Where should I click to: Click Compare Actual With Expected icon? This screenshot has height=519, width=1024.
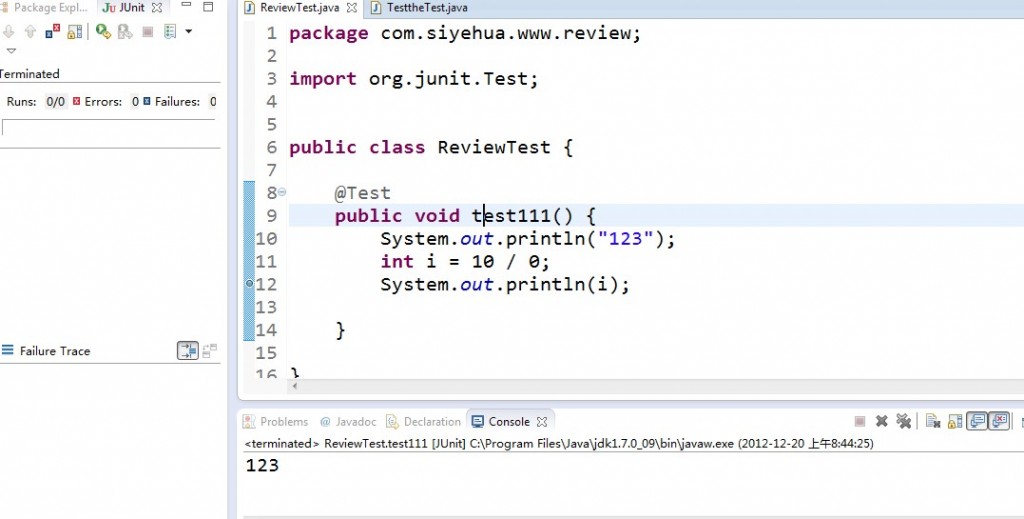pyautogui.click(x=210, y=351)
